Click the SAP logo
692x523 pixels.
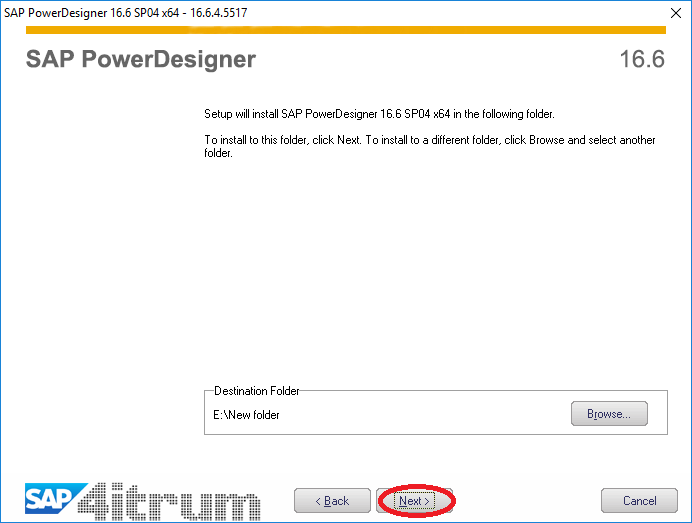[x=56, y=498]
